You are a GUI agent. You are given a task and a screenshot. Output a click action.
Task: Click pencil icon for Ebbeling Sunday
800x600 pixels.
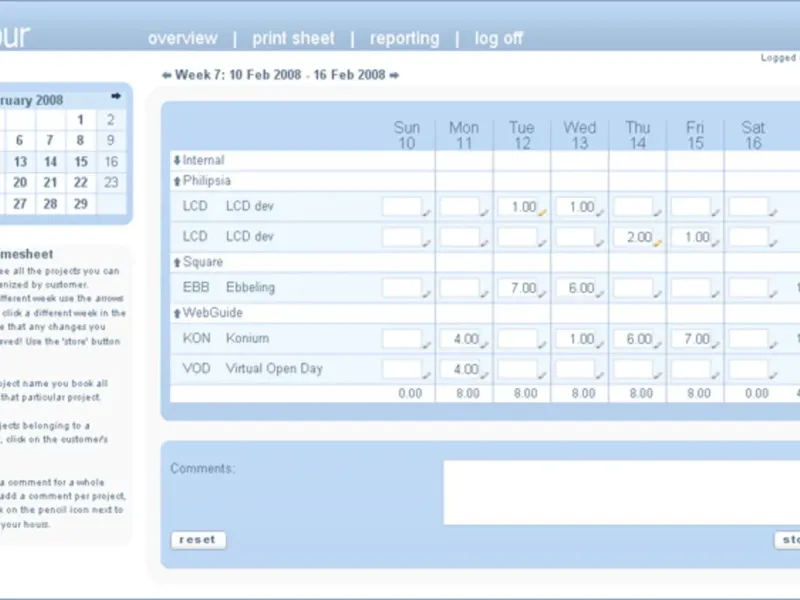(x=427, y=294)
